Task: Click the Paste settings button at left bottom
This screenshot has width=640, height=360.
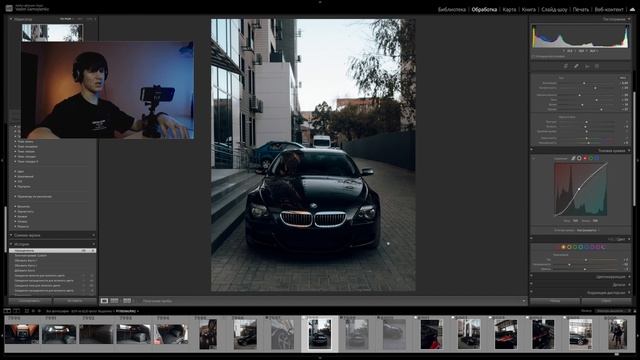Action: (x=75, y=301)
